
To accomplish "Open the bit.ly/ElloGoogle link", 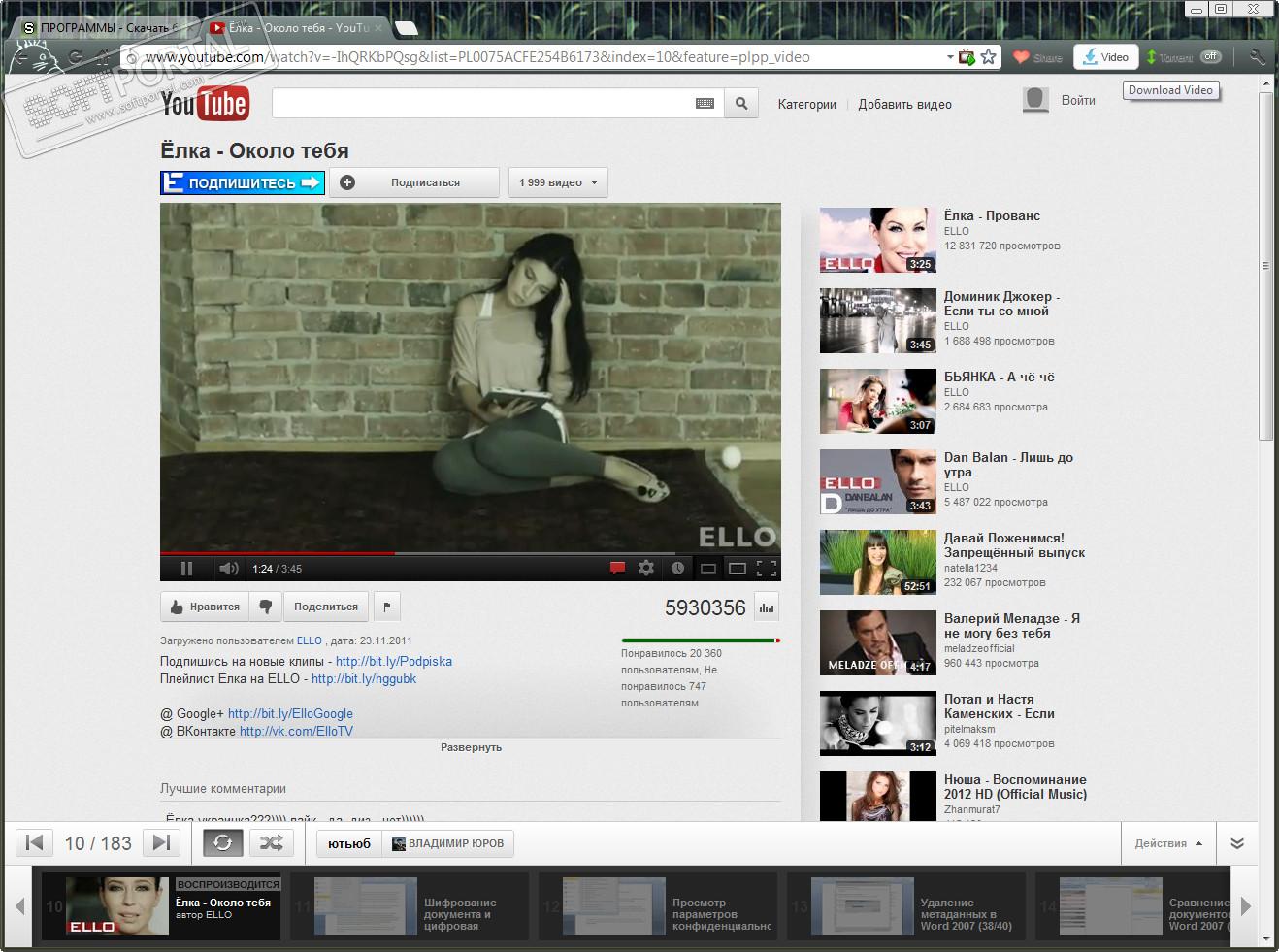I will (290, 714).
